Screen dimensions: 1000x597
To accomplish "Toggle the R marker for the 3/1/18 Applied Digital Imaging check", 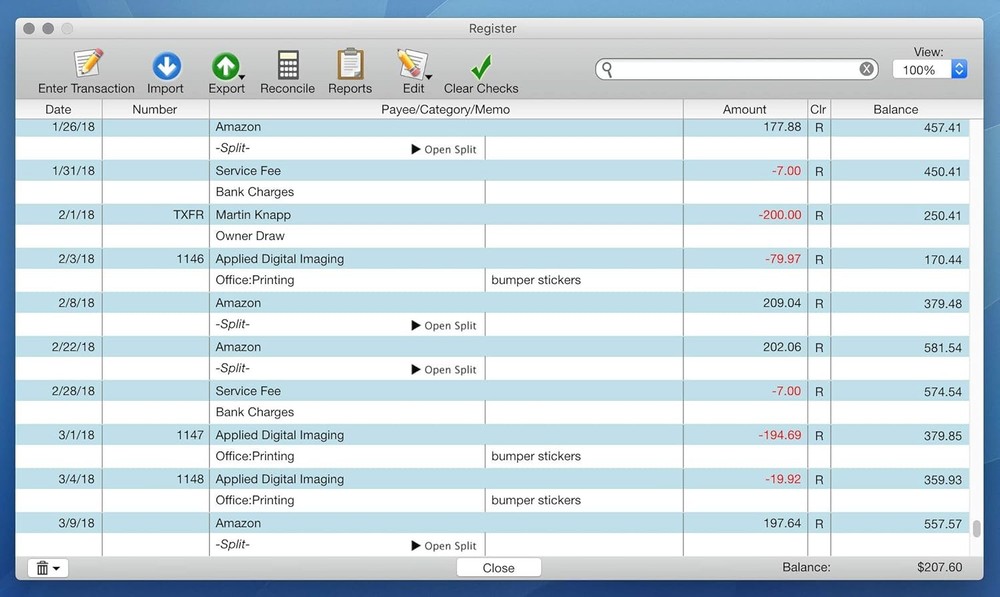I will point(818,434).
